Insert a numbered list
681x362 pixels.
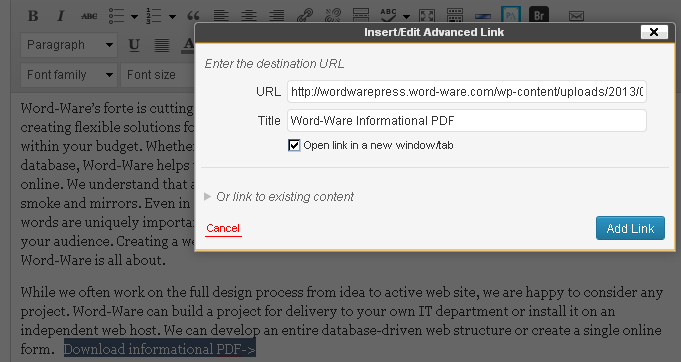click(x=154, y=16)
